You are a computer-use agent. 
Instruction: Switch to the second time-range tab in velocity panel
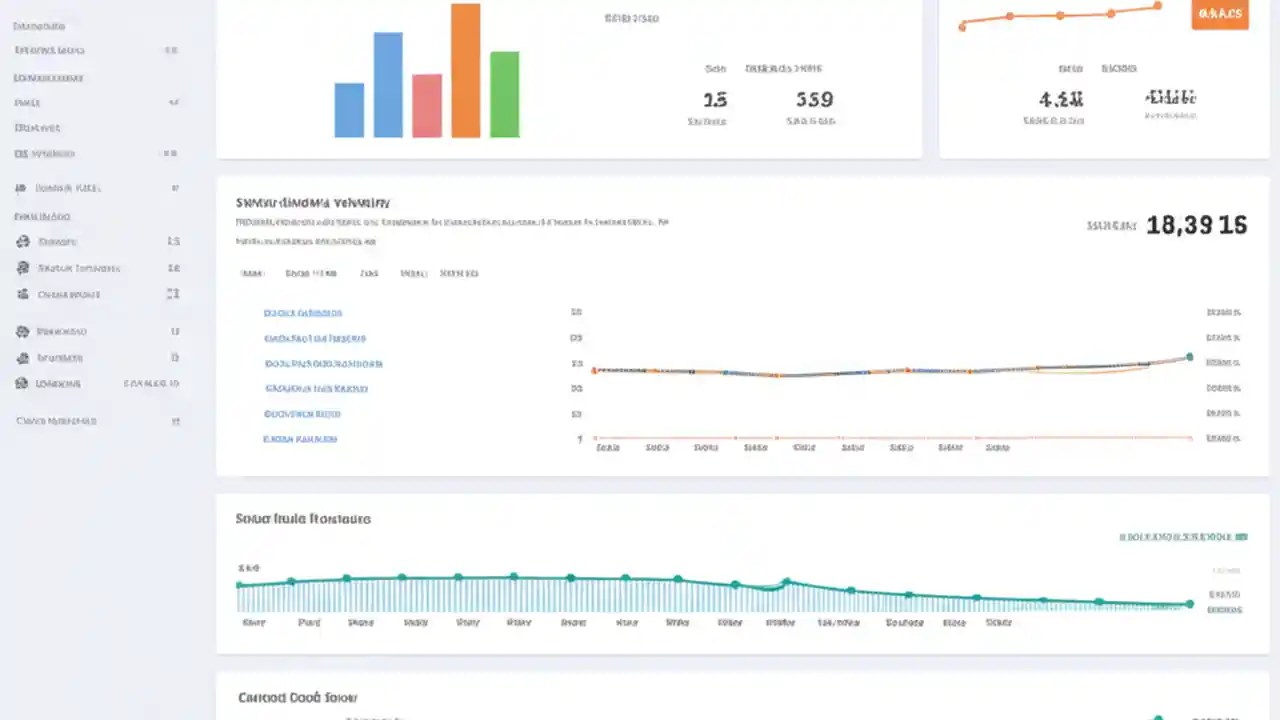(369, 273)
